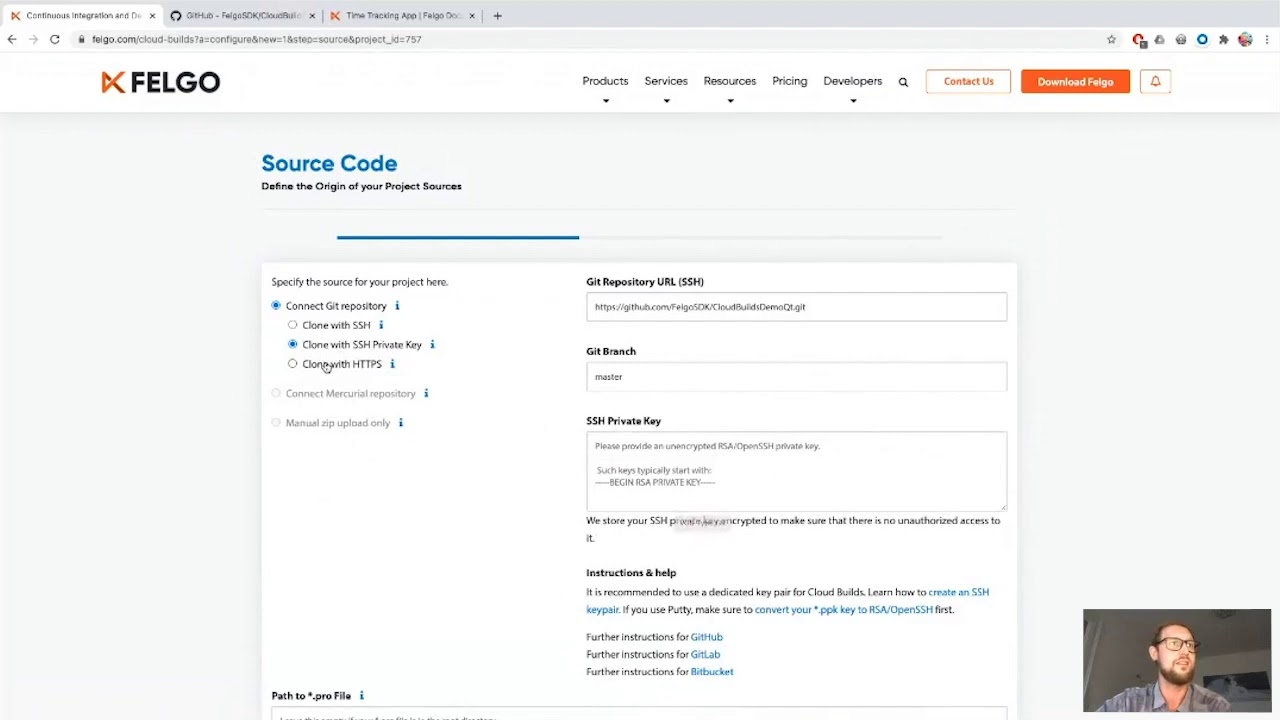Screen dimensions: 1280x720
Task: Click the setup step progress bar
Action: [x=639, y=237]
